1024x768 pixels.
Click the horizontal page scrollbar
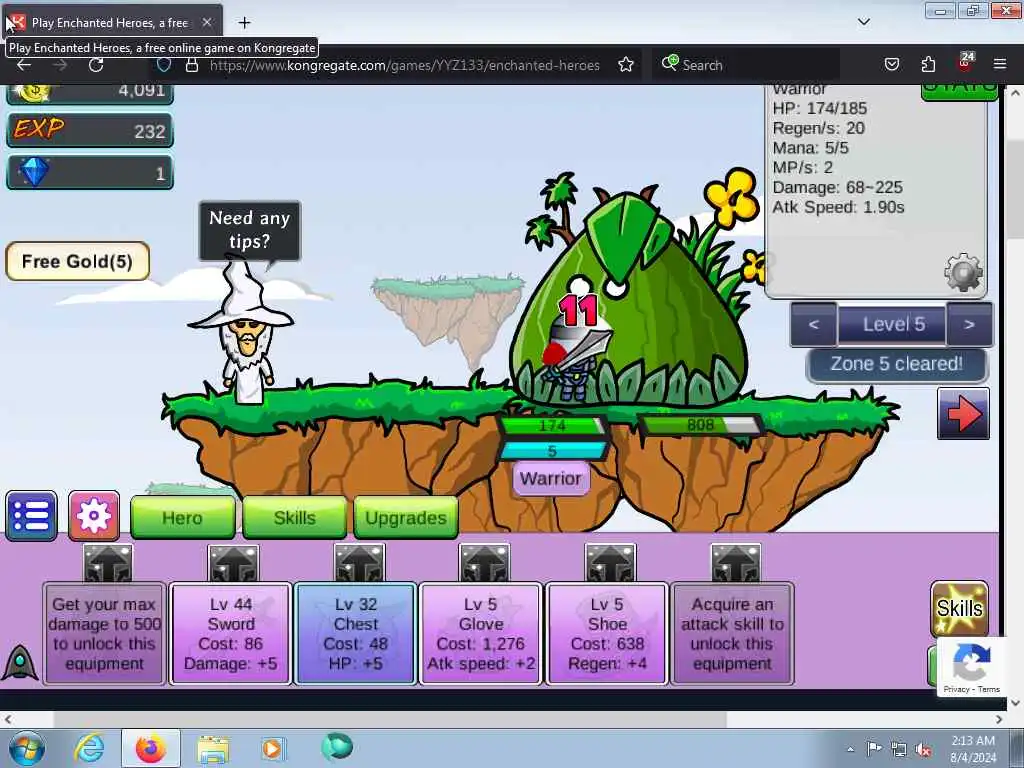click(x=390, y=719)
